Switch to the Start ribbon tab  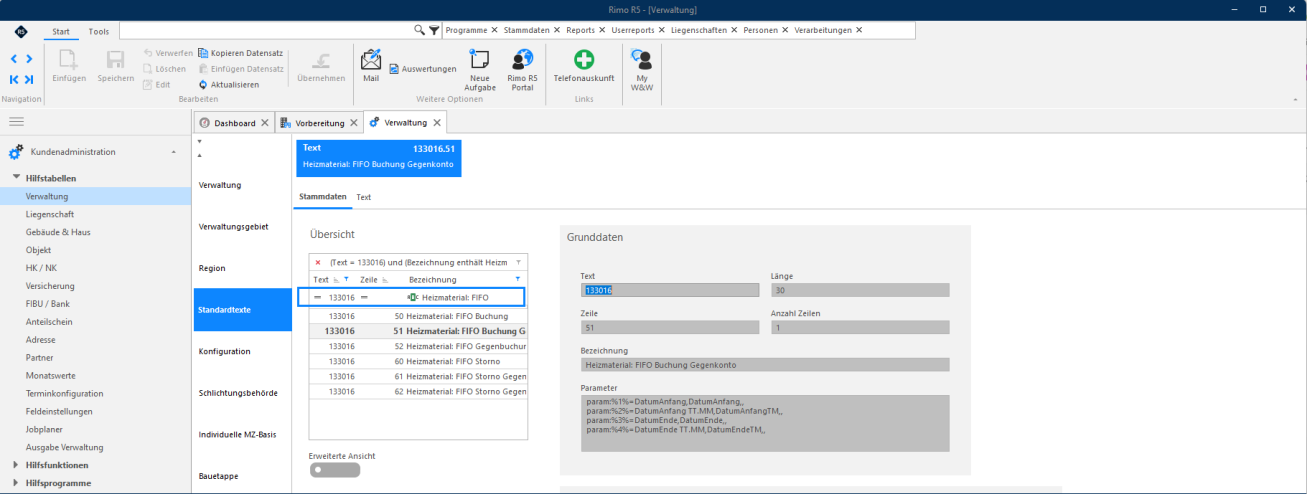(x=61, y=31)
